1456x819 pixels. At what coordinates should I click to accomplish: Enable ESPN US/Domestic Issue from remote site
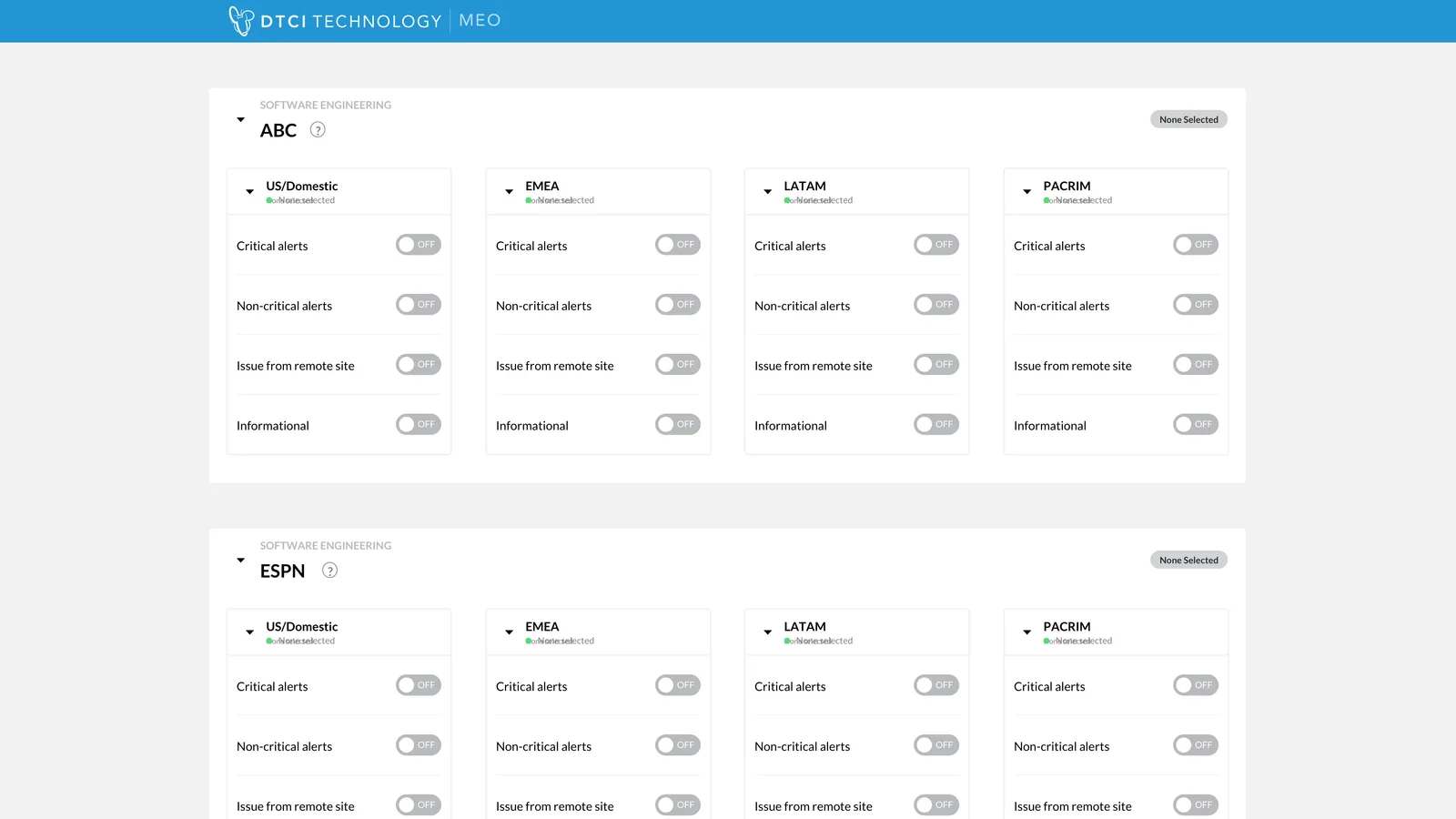[x=419, y=805]
